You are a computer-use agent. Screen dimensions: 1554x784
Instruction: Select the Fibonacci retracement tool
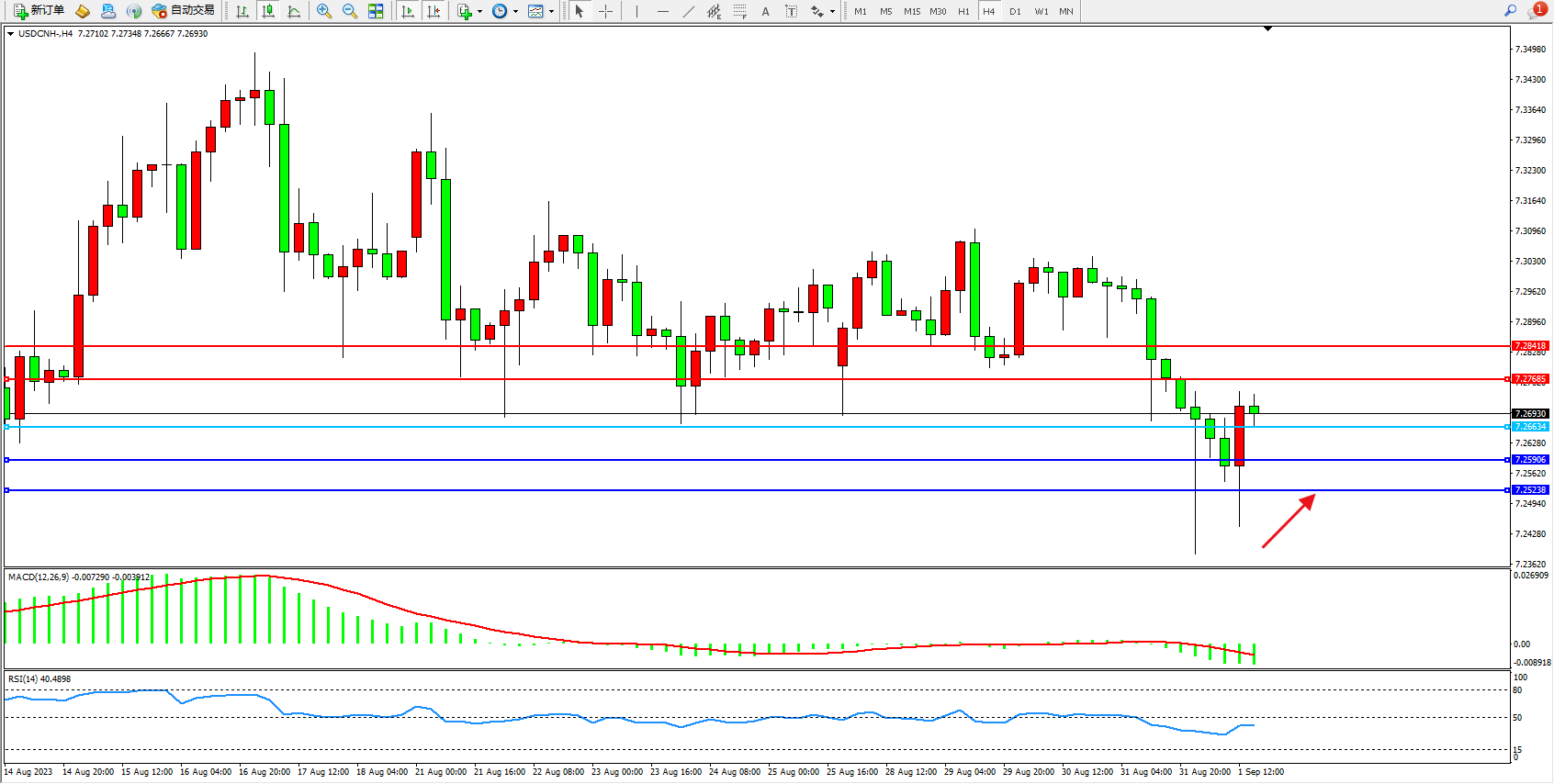click(x=739, y=11)
